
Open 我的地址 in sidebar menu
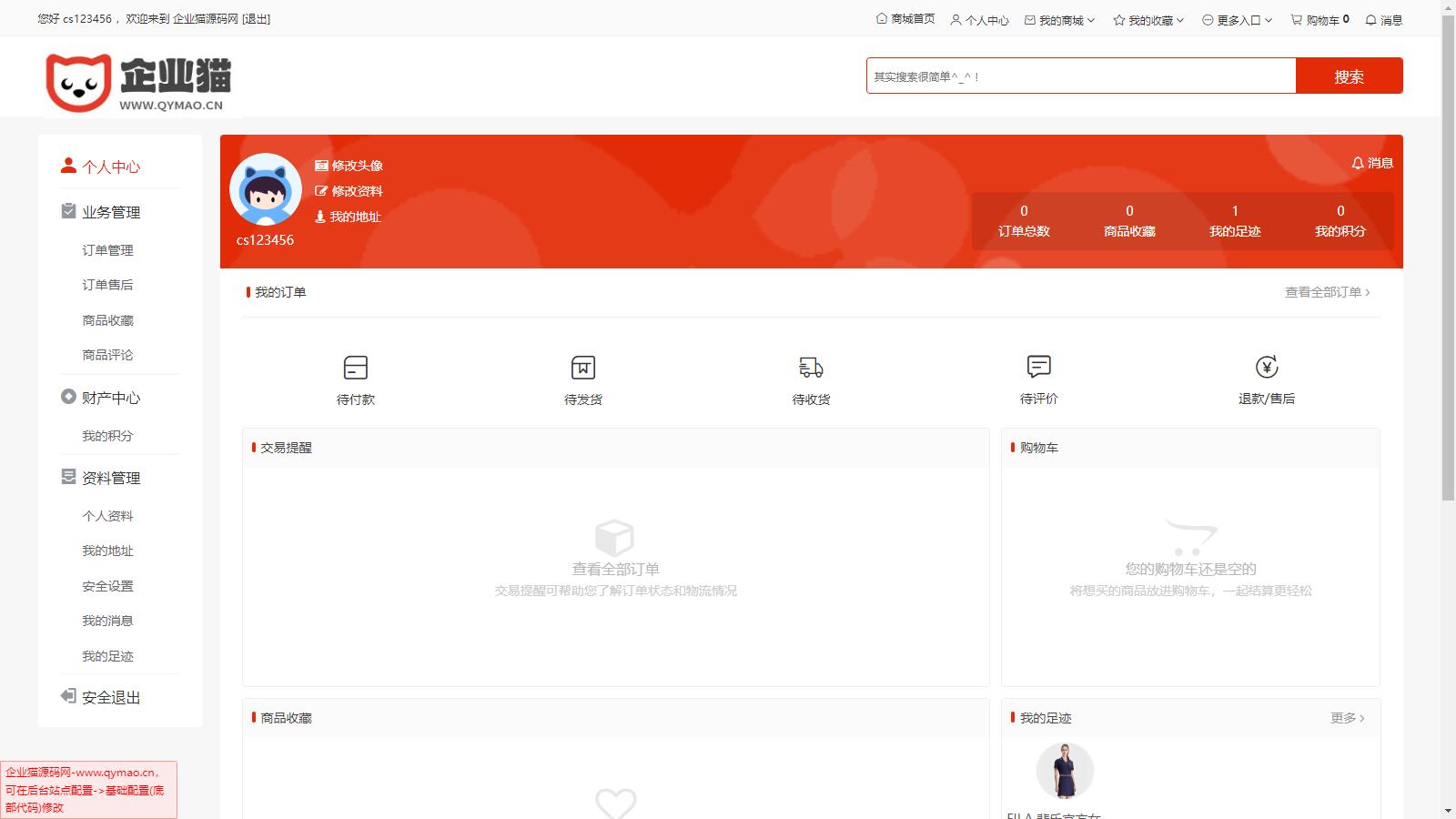point(107,551)
